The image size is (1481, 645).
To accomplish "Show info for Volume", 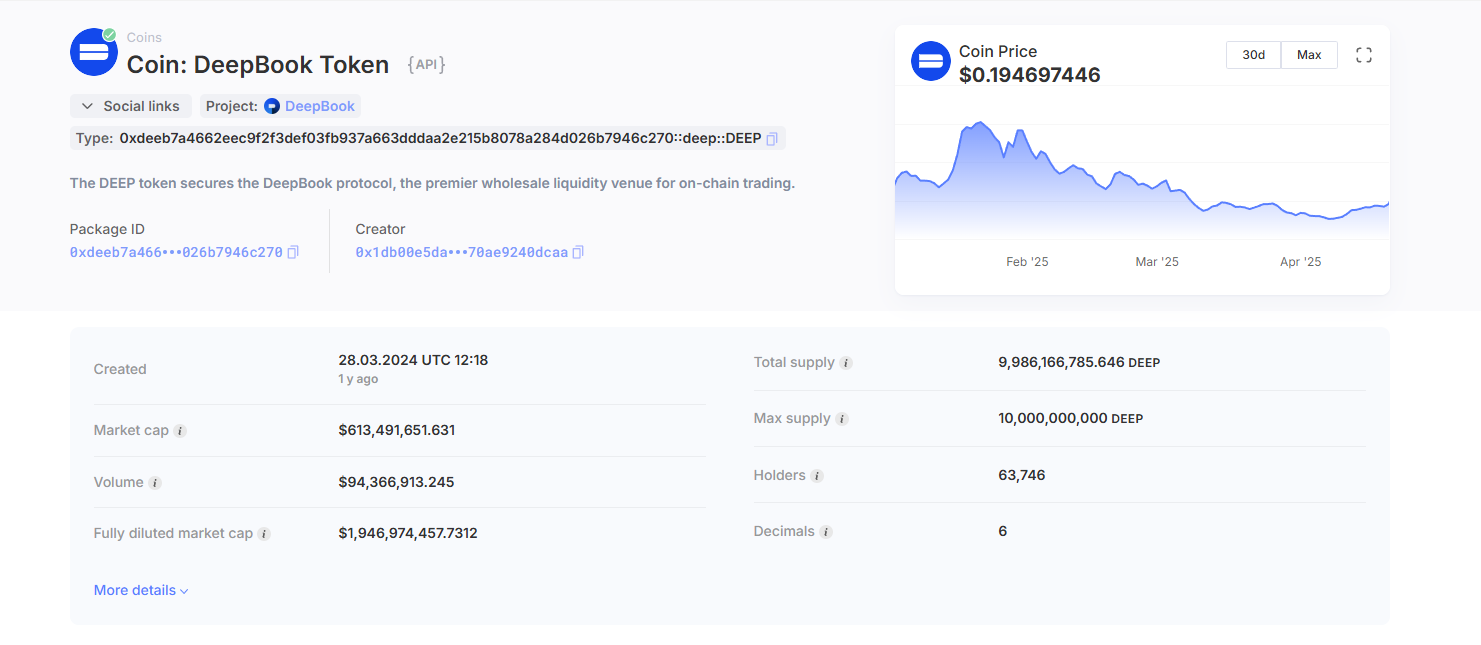I will click(155, 483).
